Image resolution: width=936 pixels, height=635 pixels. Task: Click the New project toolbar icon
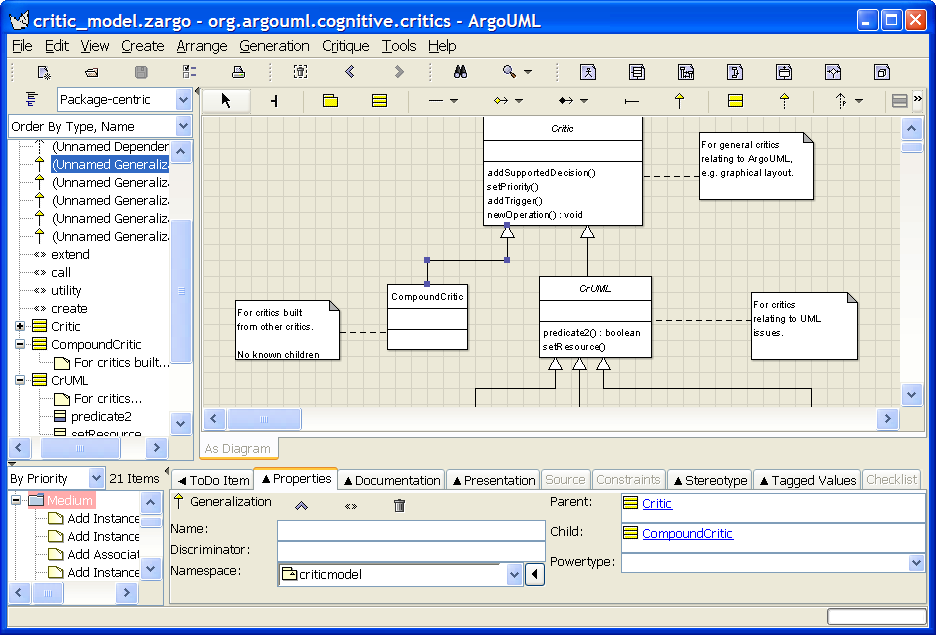[x=44, y=72]
